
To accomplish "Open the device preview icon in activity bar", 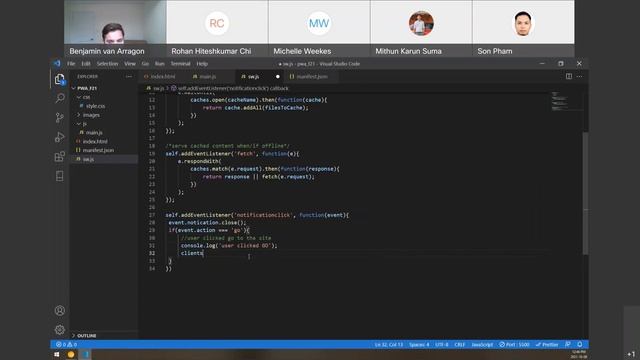I will point(60,176).
